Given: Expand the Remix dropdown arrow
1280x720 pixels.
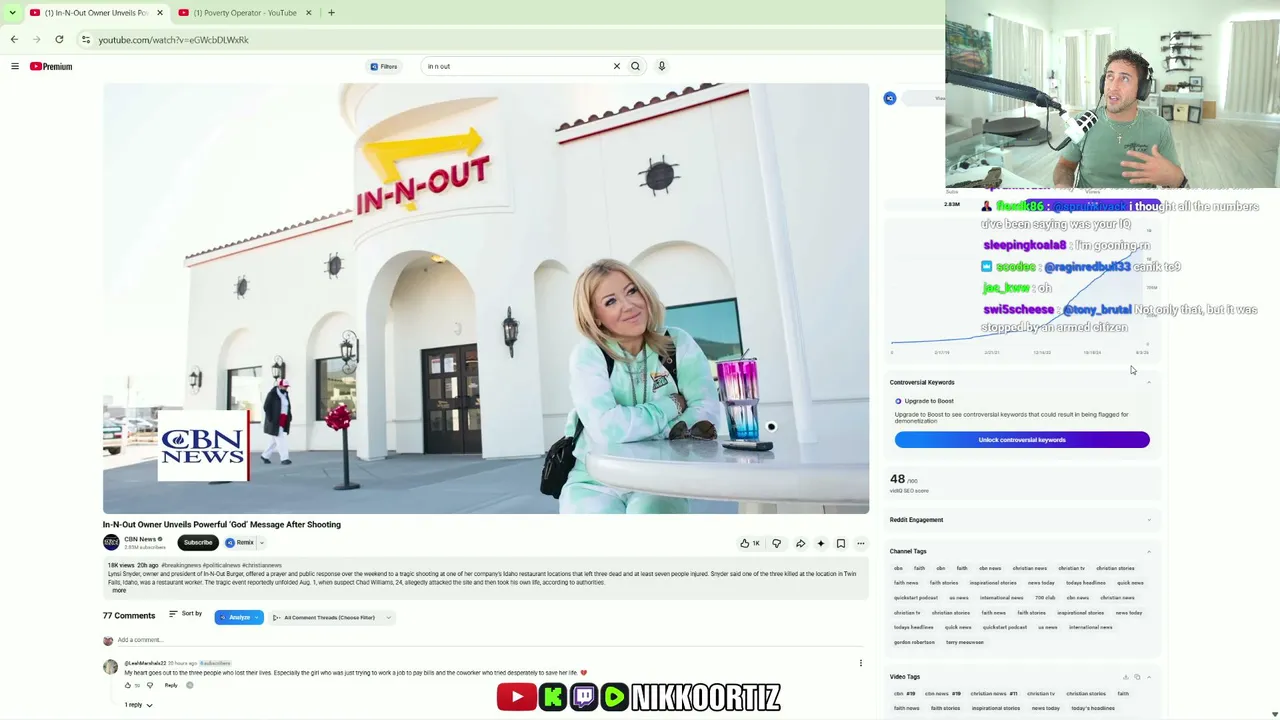Looking at the screenshot, I should pyautogui.click(x=262, y=542).
